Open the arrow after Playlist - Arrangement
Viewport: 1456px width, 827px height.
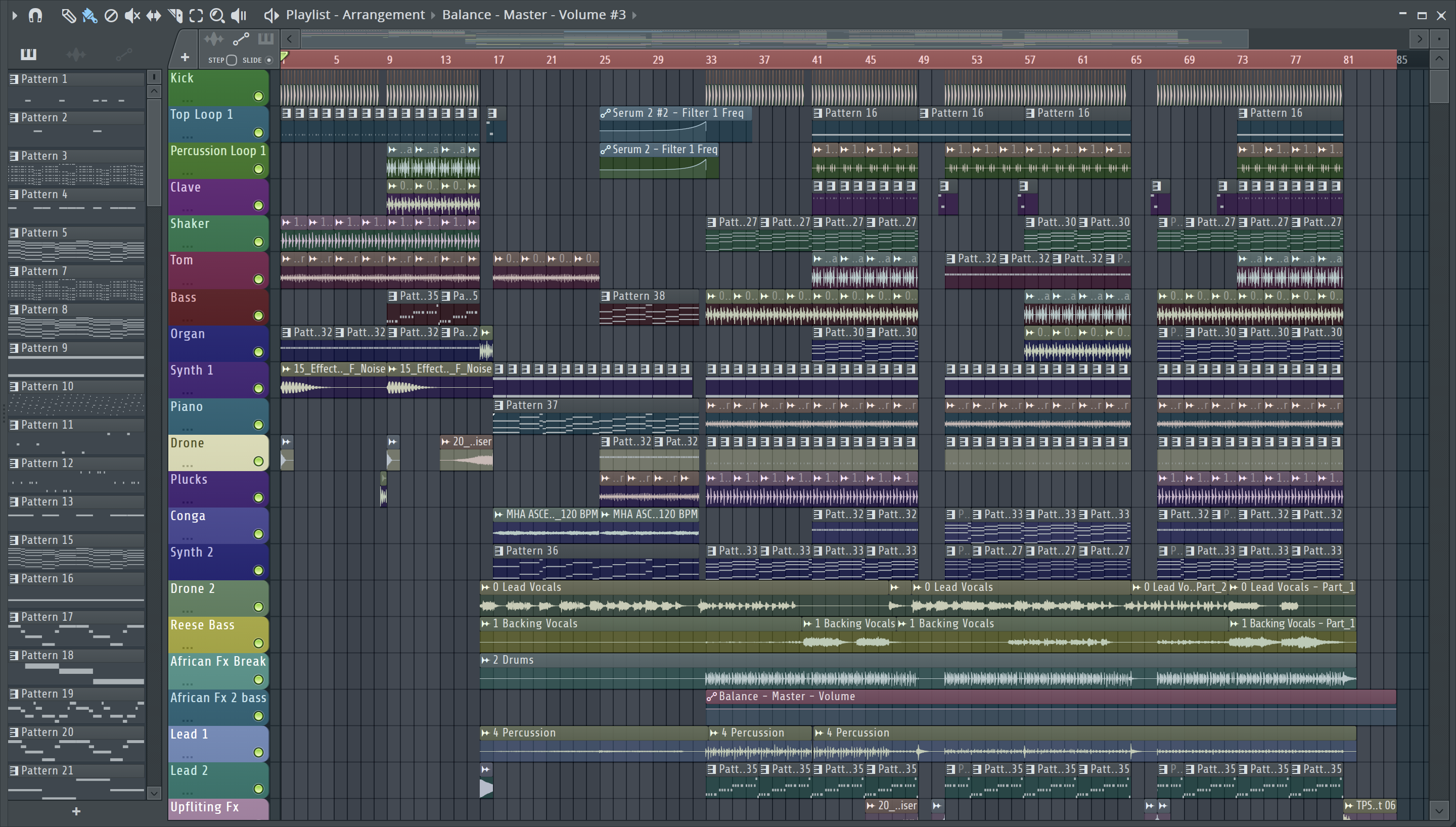click(x=433, y=15)
